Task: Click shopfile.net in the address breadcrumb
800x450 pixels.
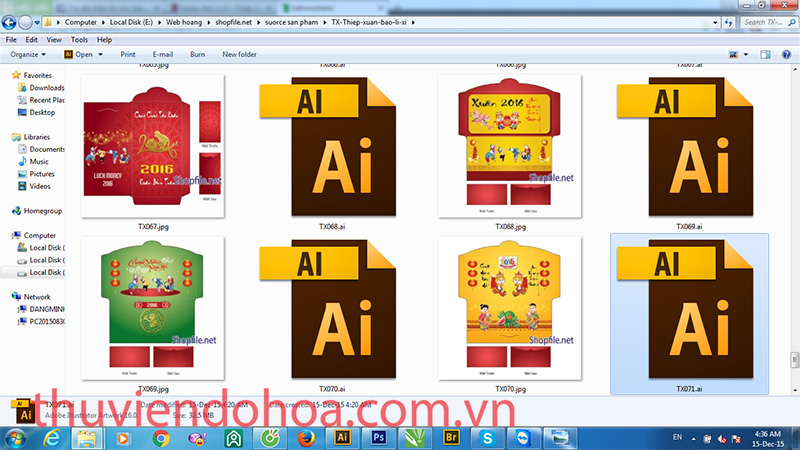Action: (x=233, y=22)
